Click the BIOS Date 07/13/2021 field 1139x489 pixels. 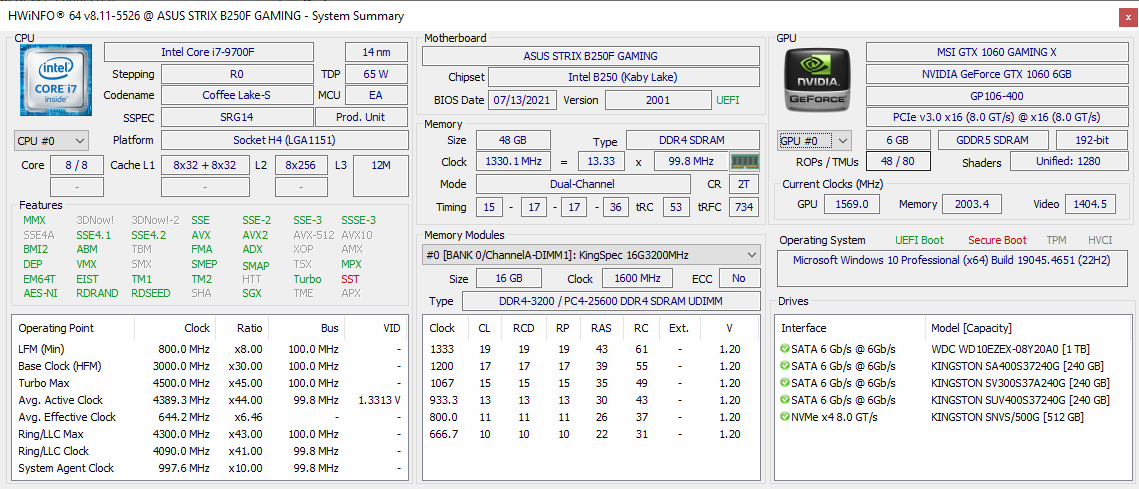click(x=523, y=100)
